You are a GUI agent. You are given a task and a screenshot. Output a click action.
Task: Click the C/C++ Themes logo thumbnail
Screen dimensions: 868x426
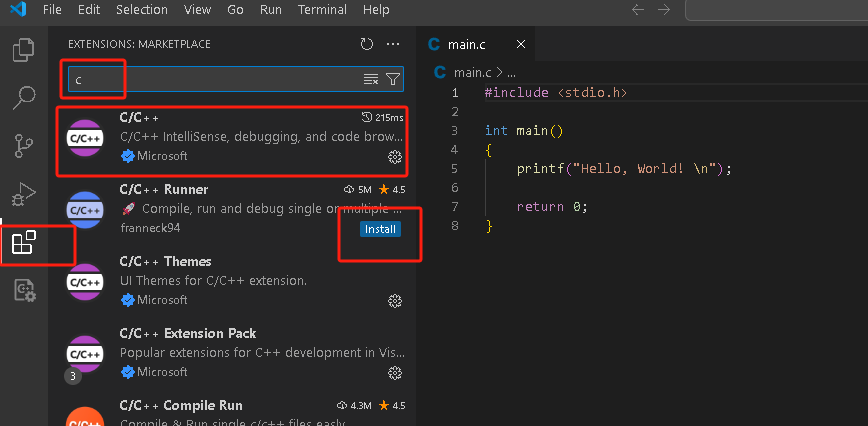tap(85, 282)
